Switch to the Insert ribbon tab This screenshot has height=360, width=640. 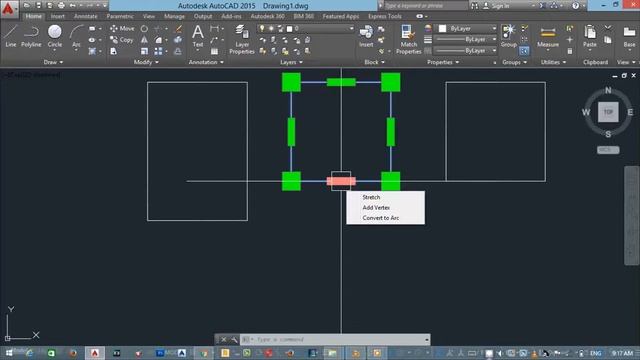[58, 16]
